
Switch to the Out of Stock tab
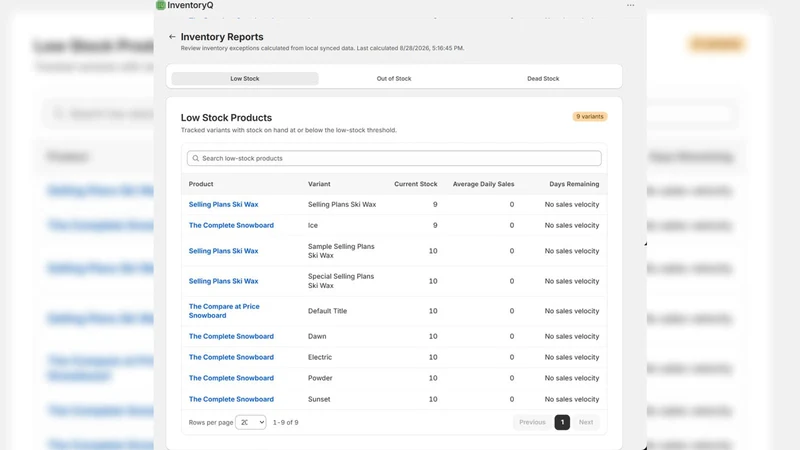(394, 79)
